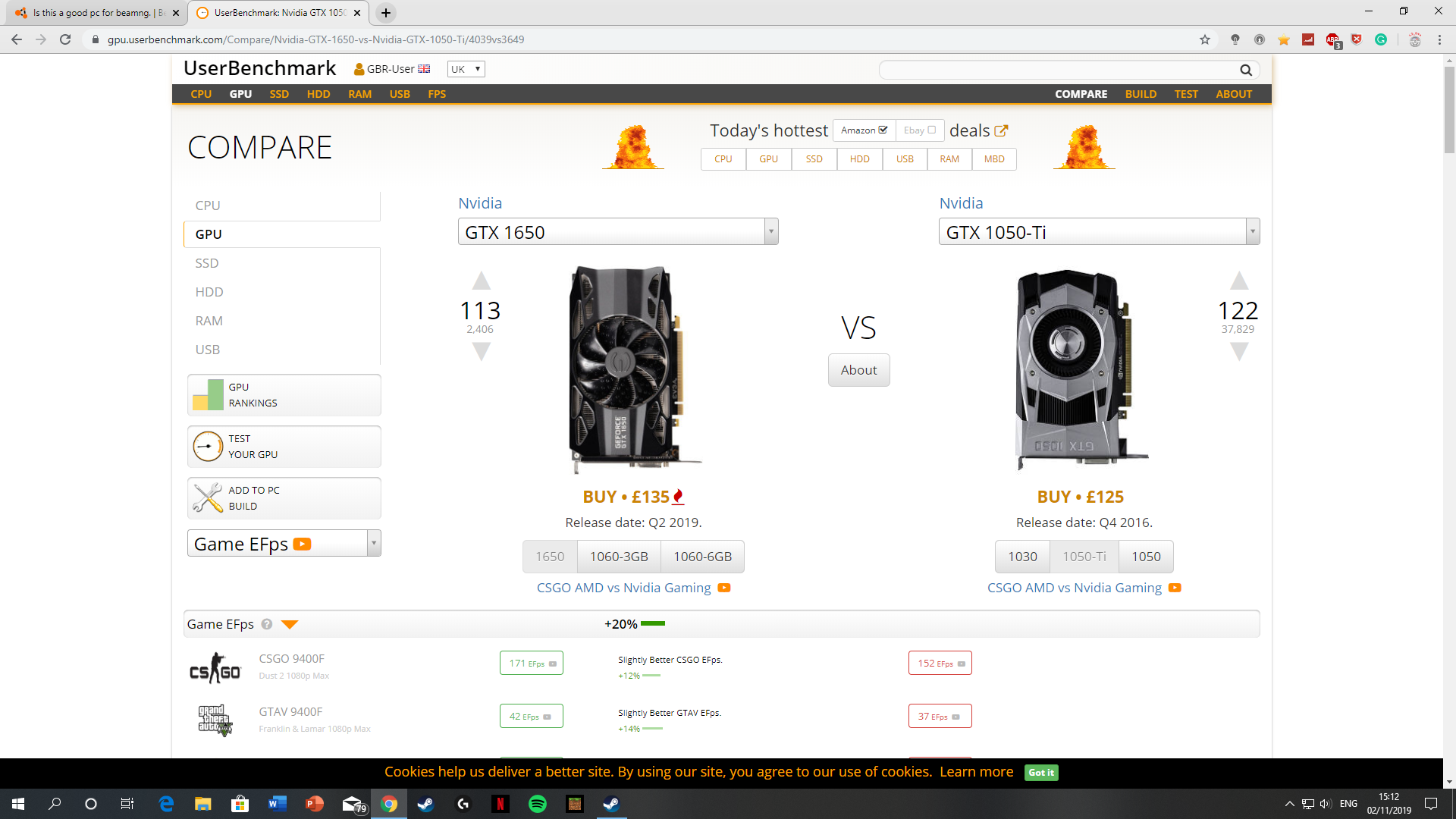This screenshot has width=1456, height=819.
Task: Open BUILD in the top navigation
Action: (1141, 94)
